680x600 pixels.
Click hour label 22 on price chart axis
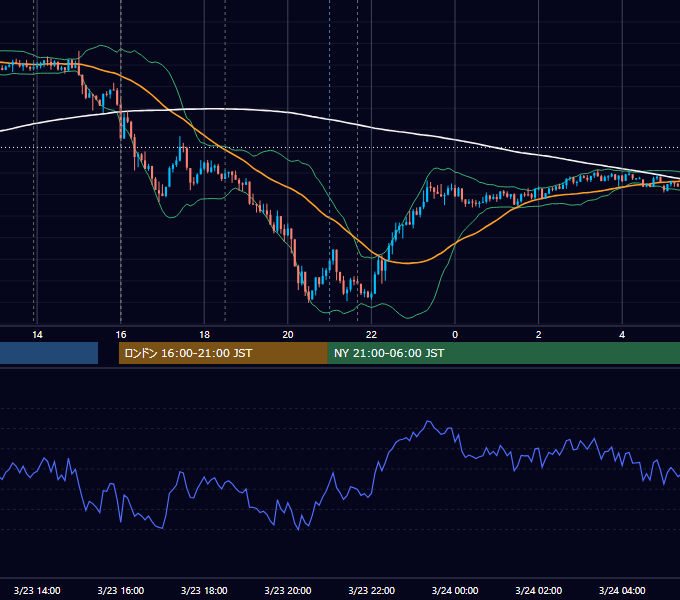[x=372, y=335]
